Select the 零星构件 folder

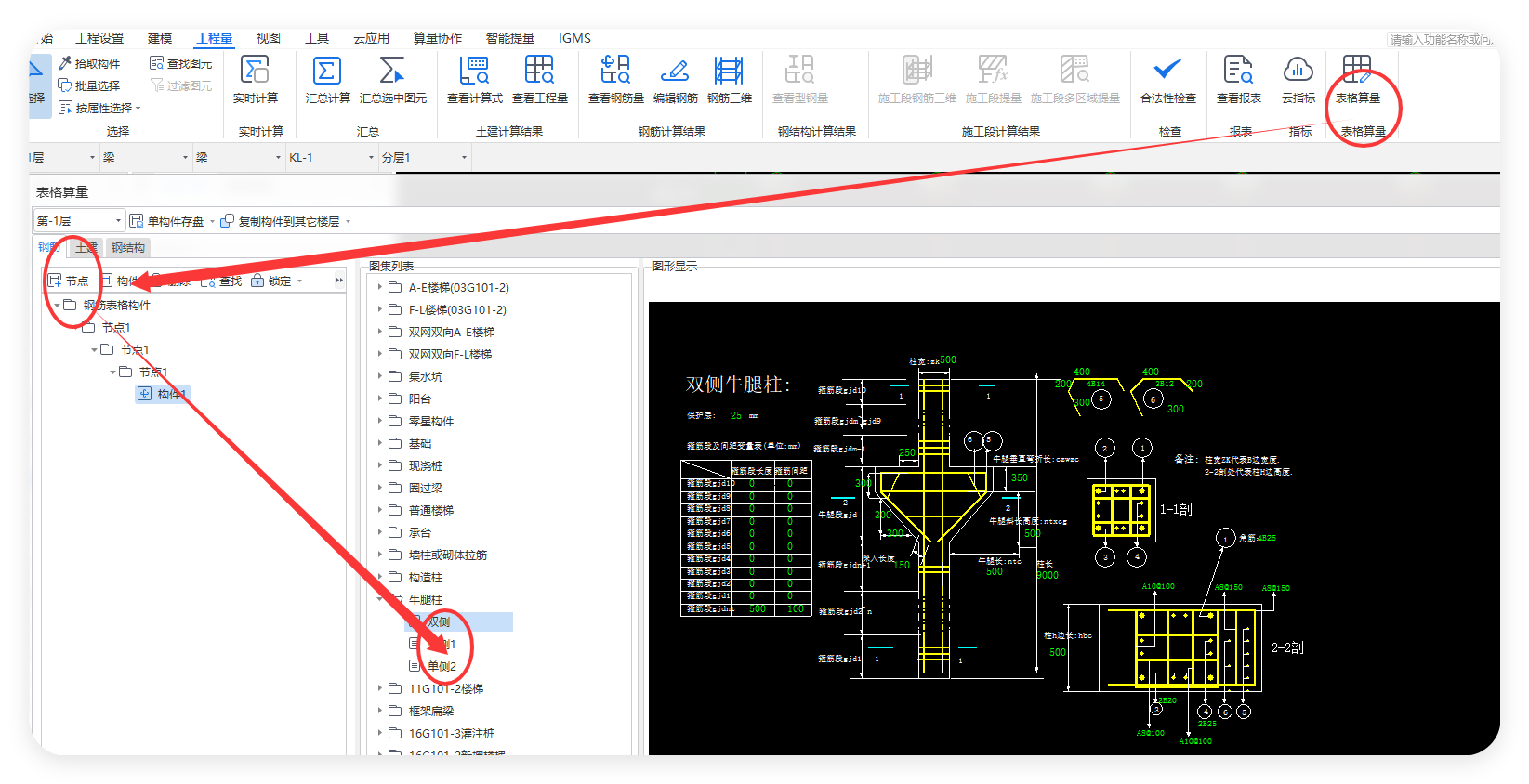click(x=421, y=421)
